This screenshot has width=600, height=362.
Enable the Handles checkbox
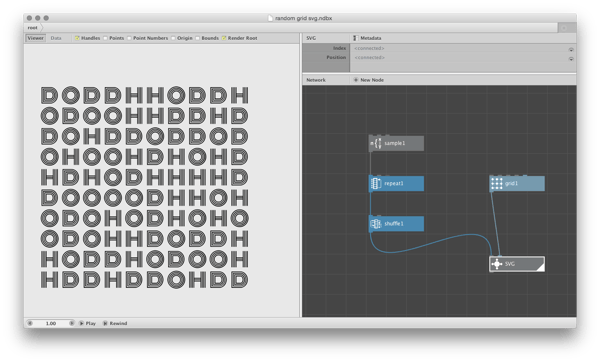[x=77, y=38]
